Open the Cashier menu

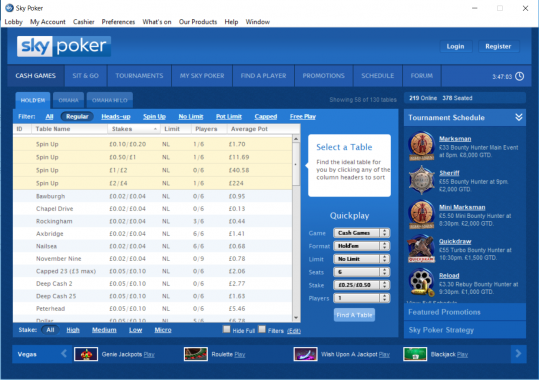click(84, 22)
